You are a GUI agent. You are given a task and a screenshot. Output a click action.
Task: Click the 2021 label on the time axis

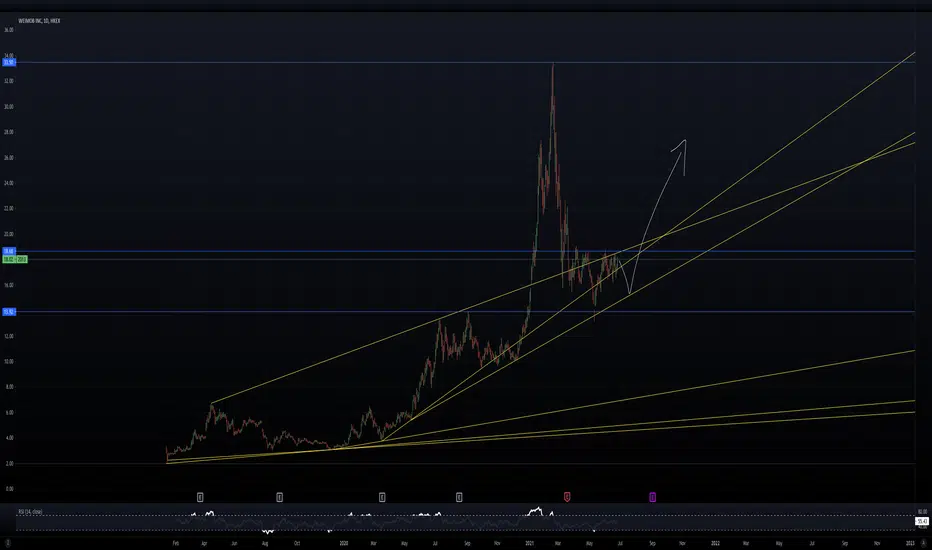pyautogui.click(x=529, y=543)
